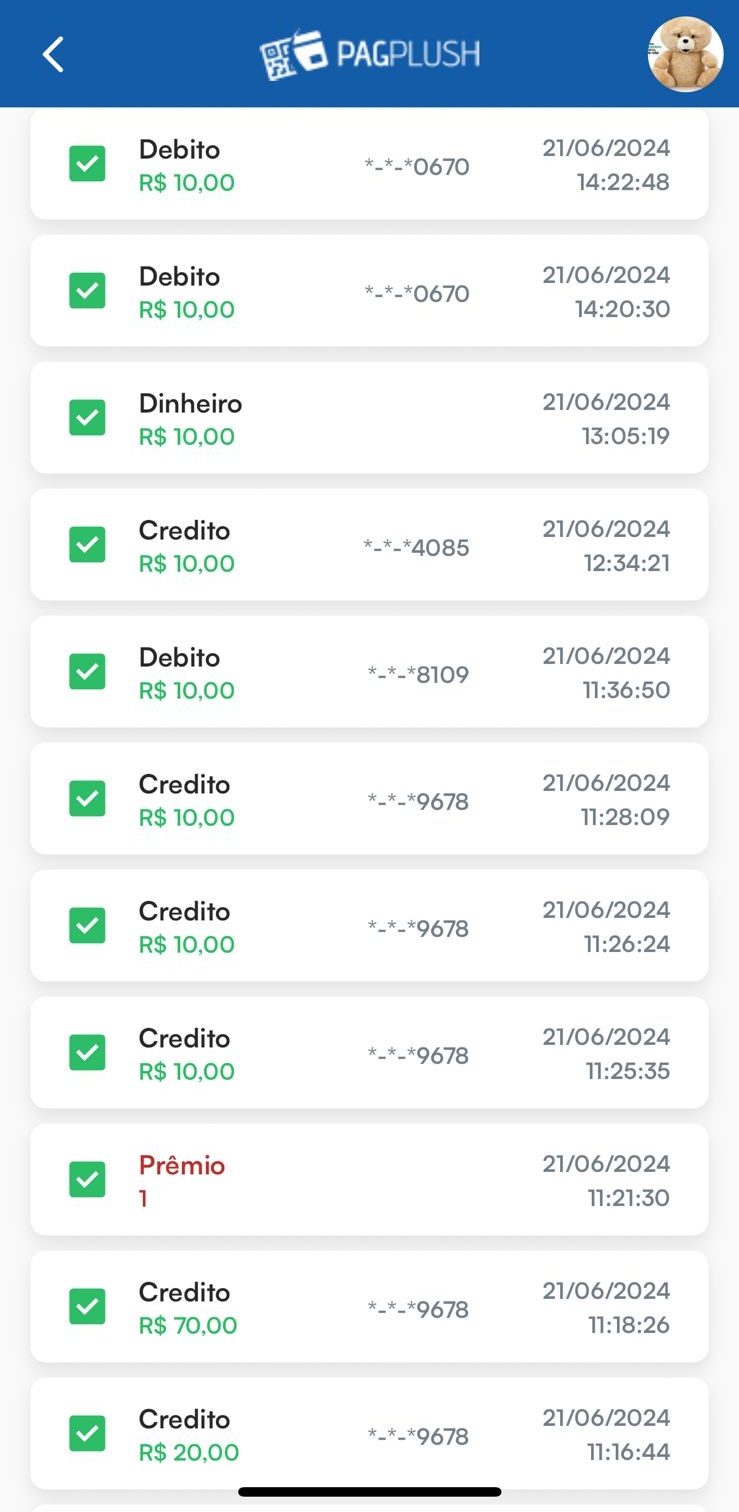Open the Credito transaction at 11:25:35
The height and width of the screenshot is (1512, 739).
coord(369,1053)
